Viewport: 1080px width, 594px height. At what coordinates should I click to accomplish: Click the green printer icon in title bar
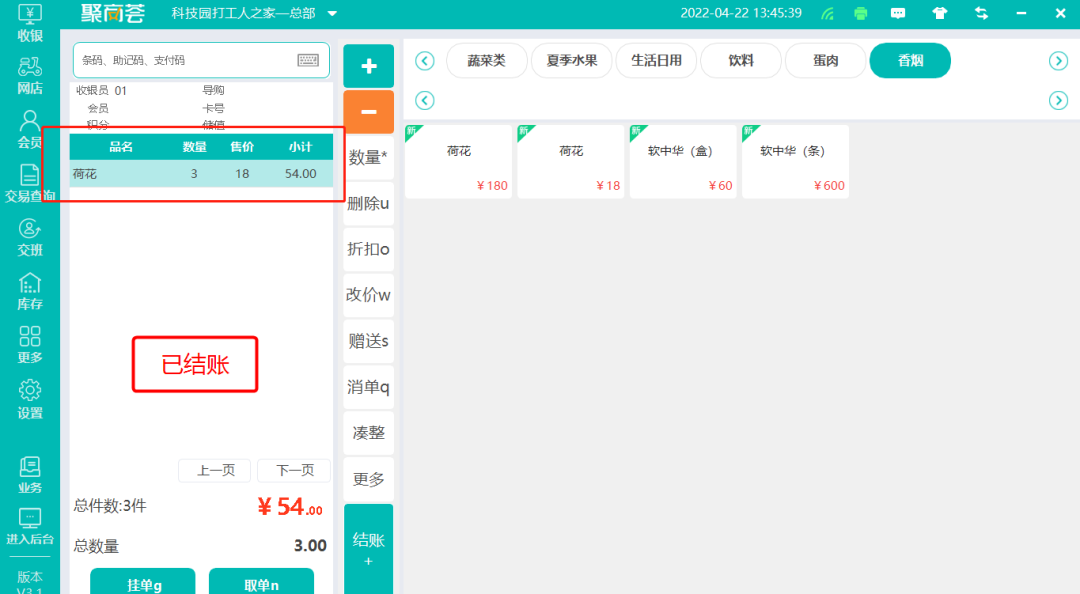point(861,13)
